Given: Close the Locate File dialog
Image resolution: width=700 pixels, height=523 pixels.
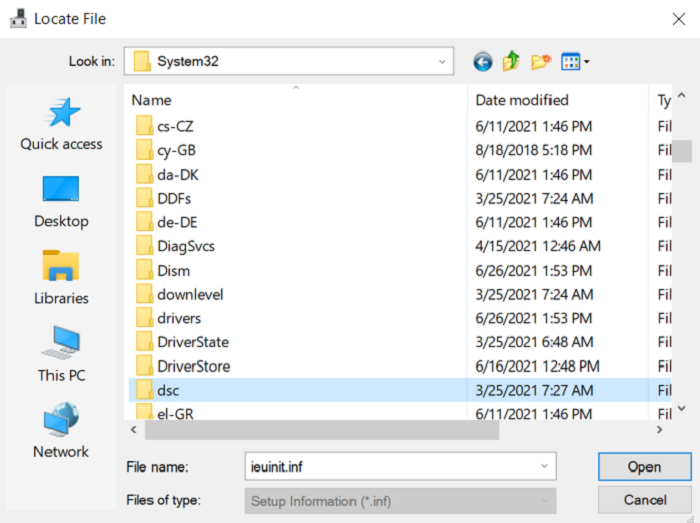Looking at the screenshot, I should click(679, 19).
